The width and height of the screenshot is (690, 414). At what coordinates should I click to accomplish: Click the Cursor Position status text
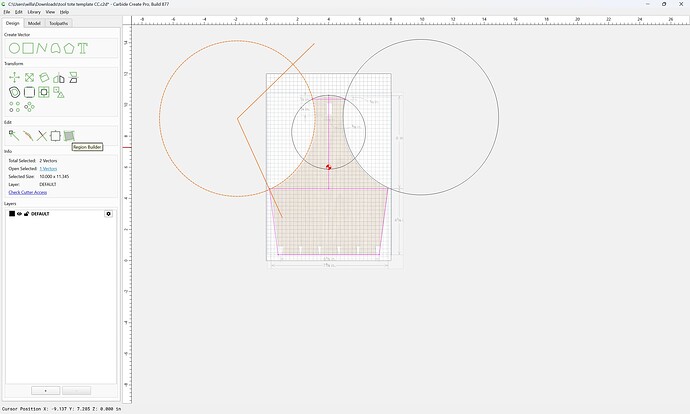pyautogui.click(x=61, y=409)
